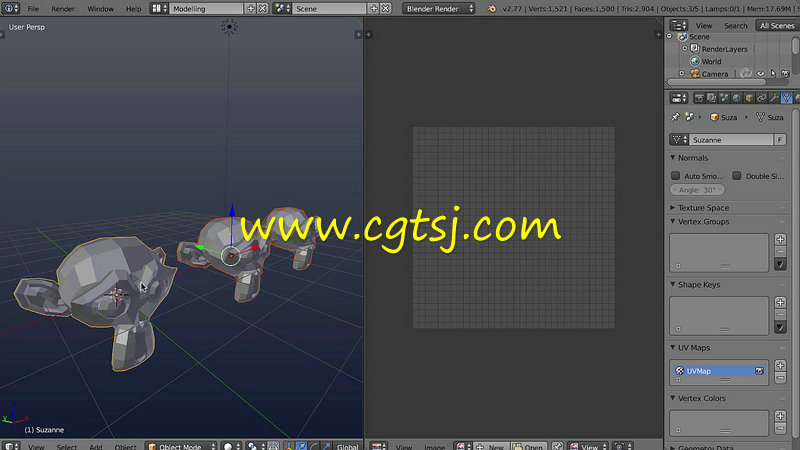Add a new scene
This screenshot has height=450, width=800.
(x=373, y=8)
